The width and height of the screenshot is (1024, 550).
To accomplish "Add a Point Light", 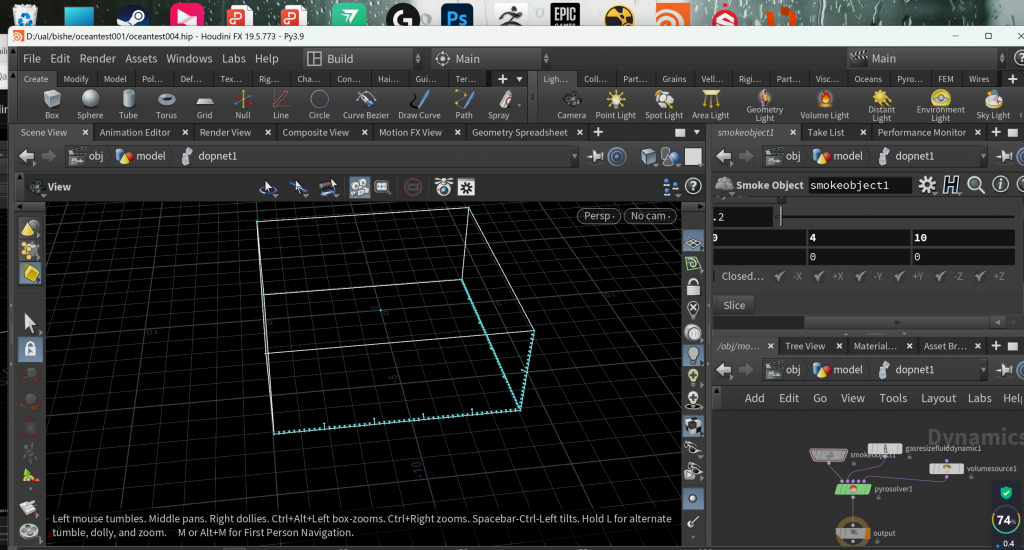I will pyautogui.click(x=615, y=105).
